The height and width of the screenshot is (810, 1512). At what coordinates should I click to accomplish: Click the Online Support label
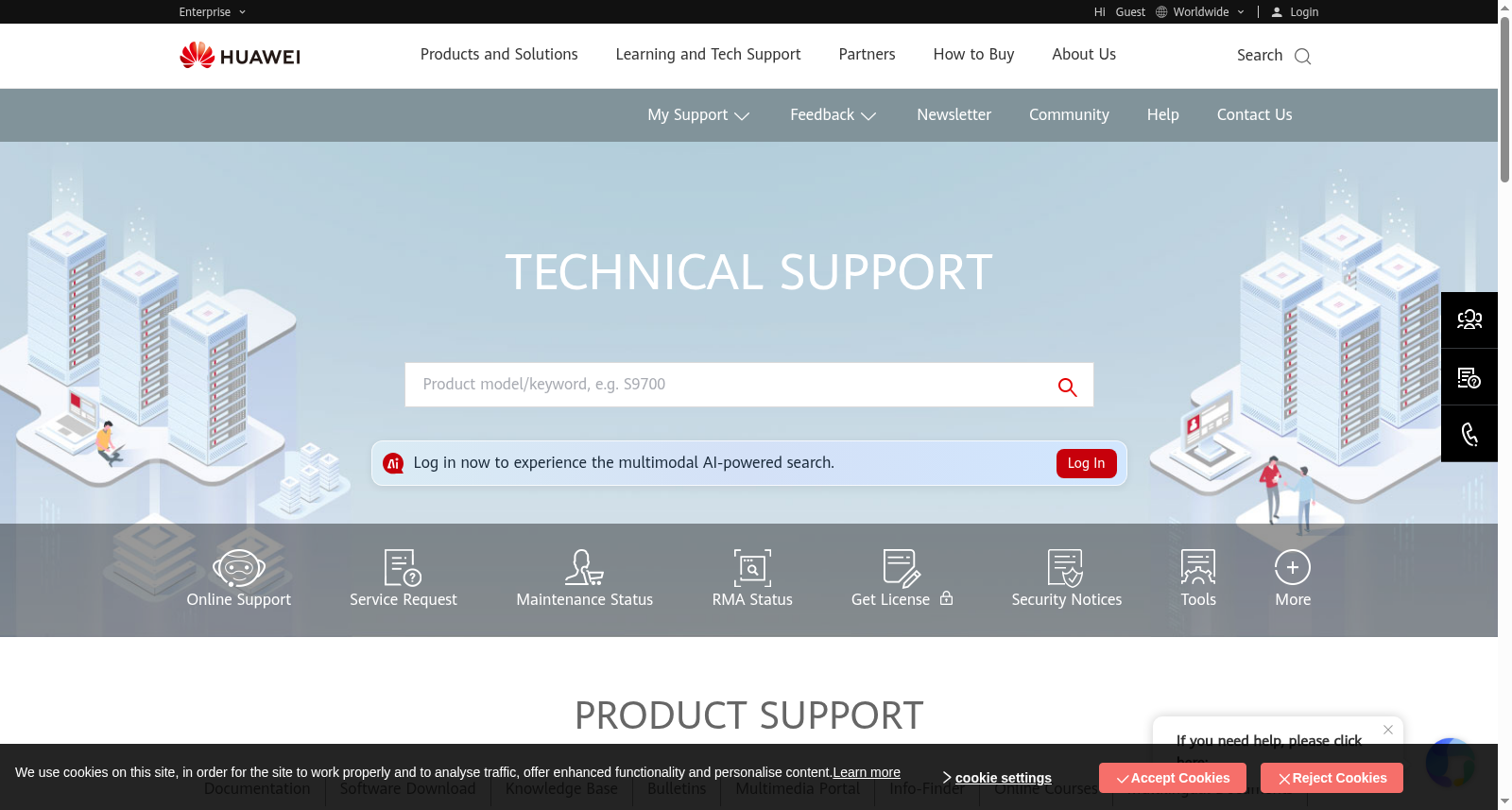(x=238, y=600)
